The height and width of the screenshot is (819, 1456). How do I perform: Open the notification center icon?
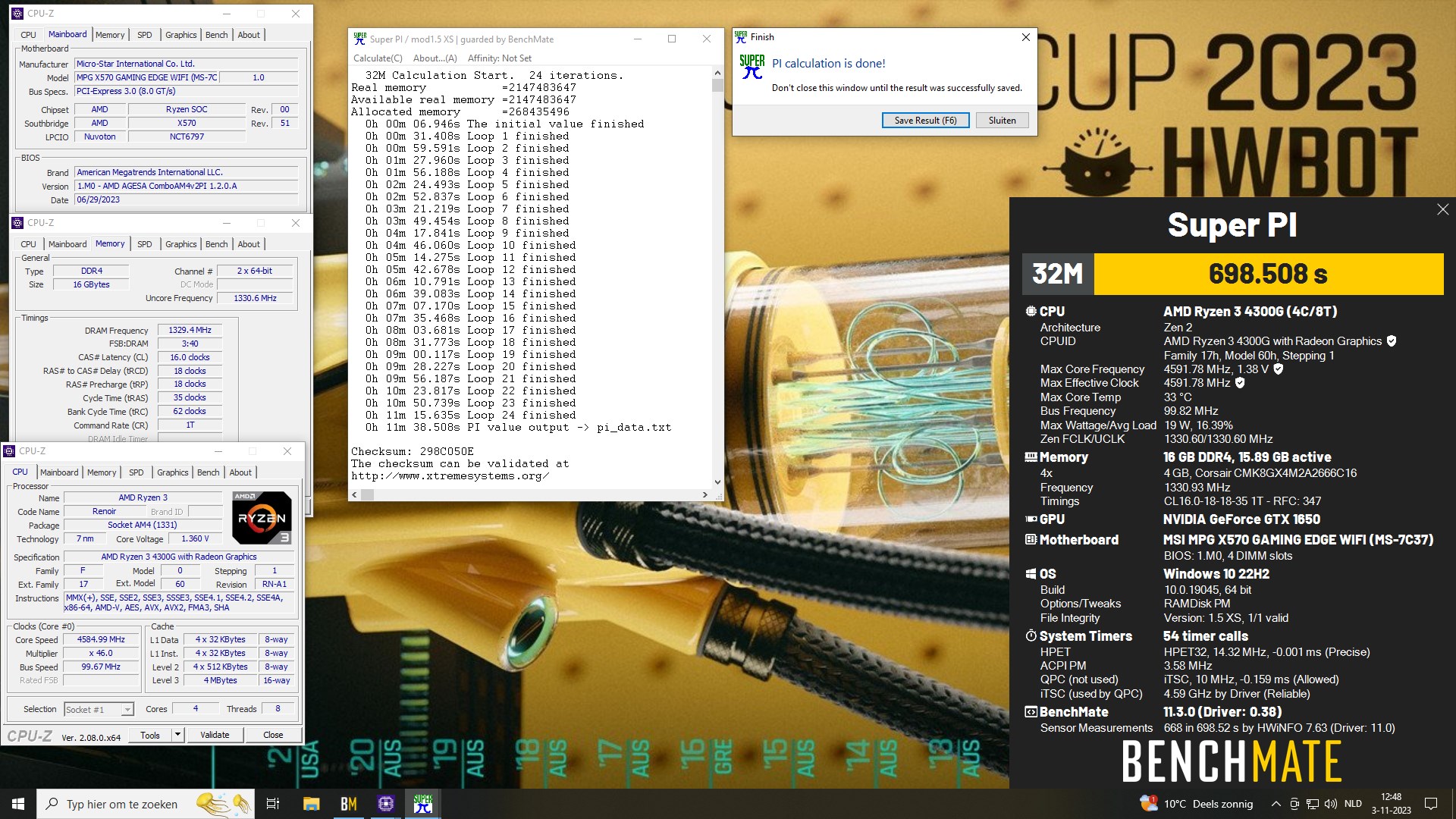pos(1431,804)
